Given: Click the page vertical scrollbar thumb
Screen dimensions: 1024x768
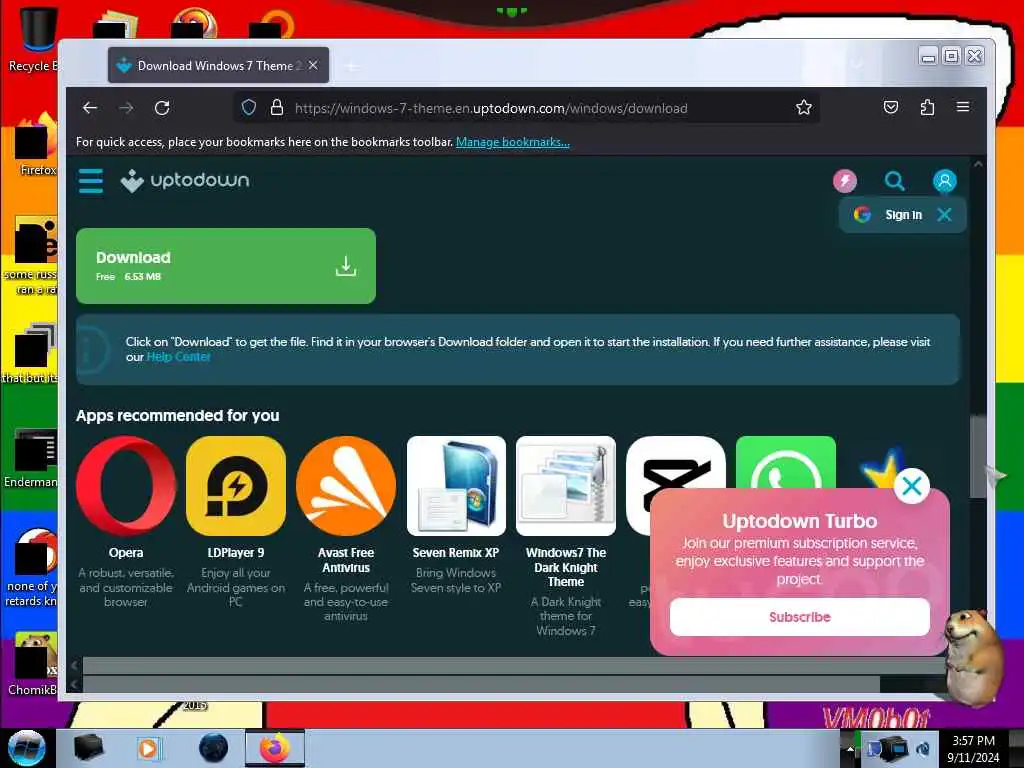Looking at the screenshot, I should pos(978,457).
